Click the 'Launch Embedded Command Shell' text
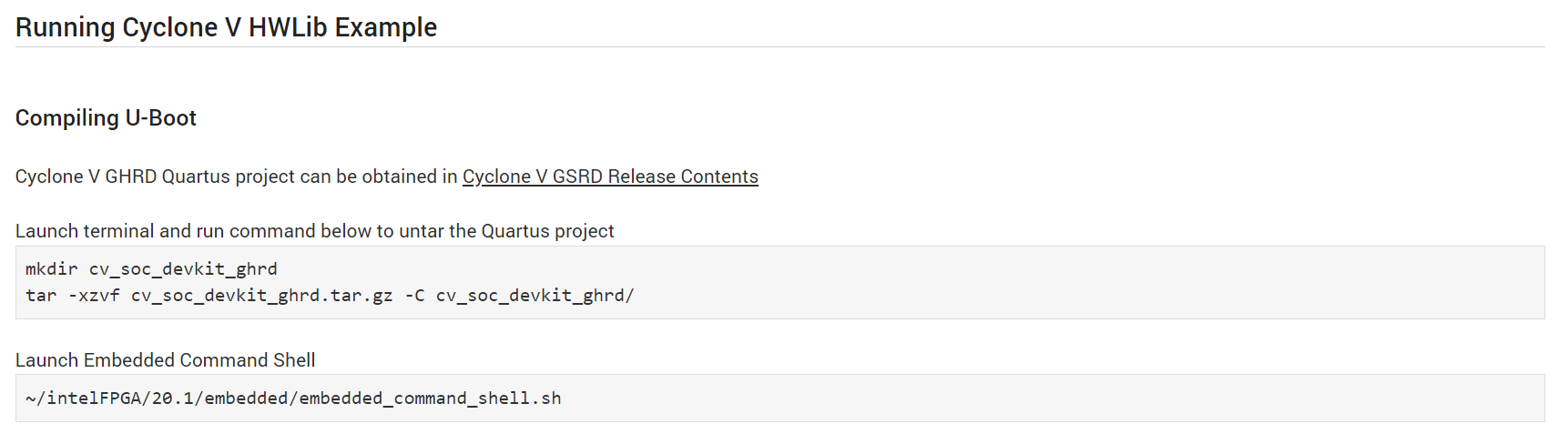 pyautogui.click(x=165, y=360)
